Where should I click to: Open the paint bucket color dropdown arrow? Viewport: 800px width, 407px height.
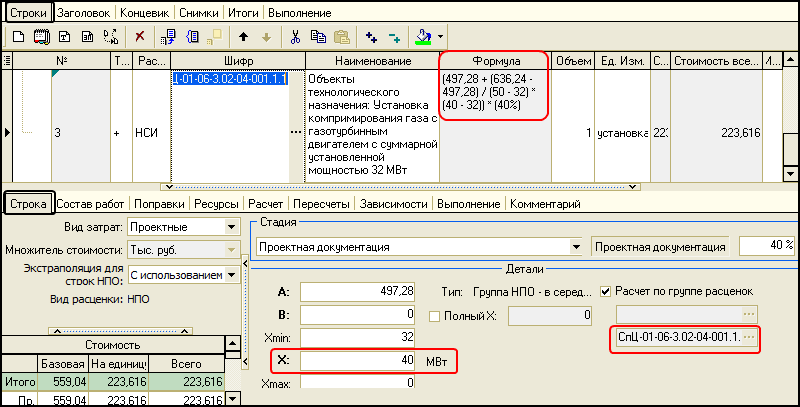441,37
